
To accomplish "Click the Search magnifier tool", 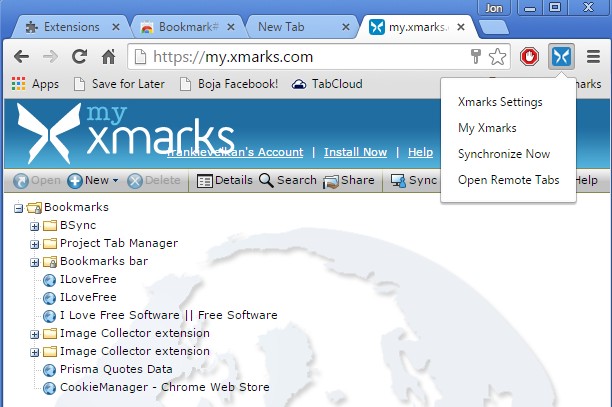I will [288, 181].
